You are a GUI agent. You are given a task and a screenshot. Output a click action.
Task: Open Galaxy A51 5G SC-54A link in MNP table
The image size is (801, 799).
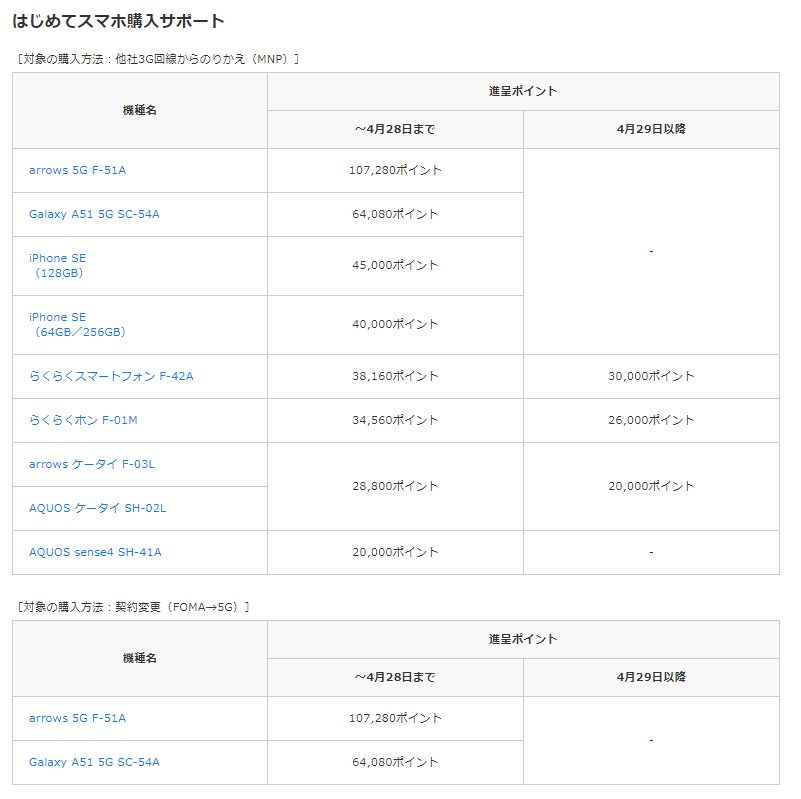(94, 214)
